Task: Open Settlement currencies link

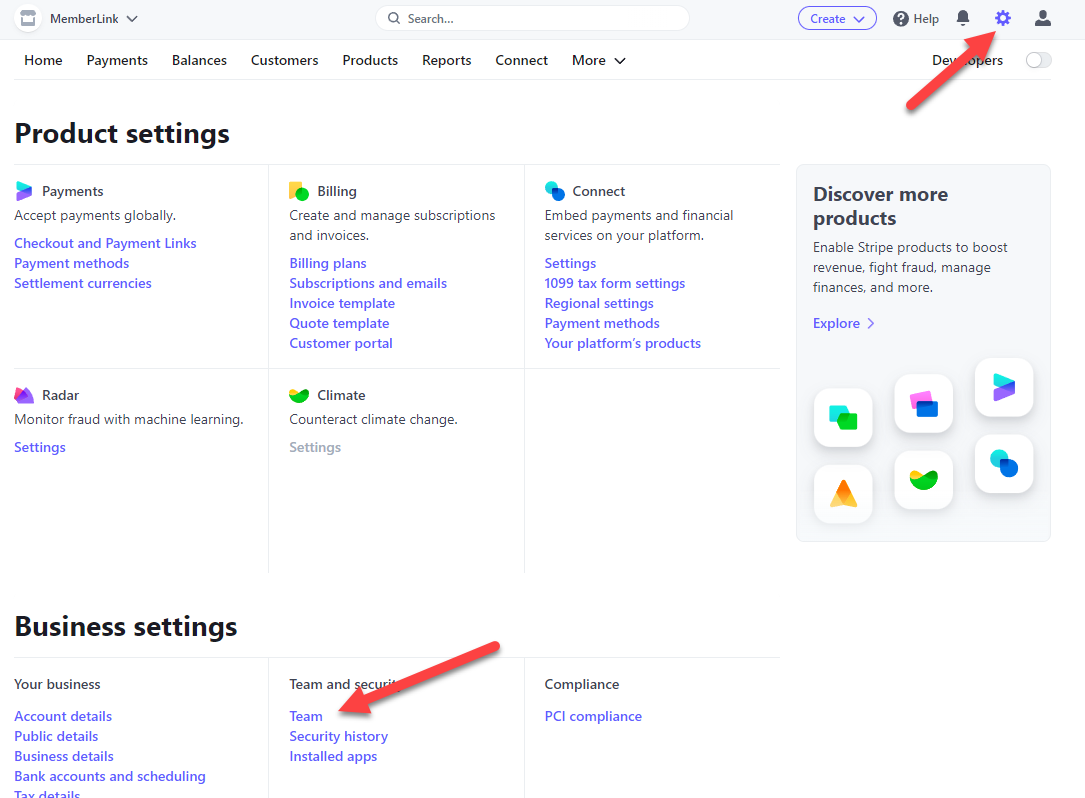Action: (x=82, y=283)
